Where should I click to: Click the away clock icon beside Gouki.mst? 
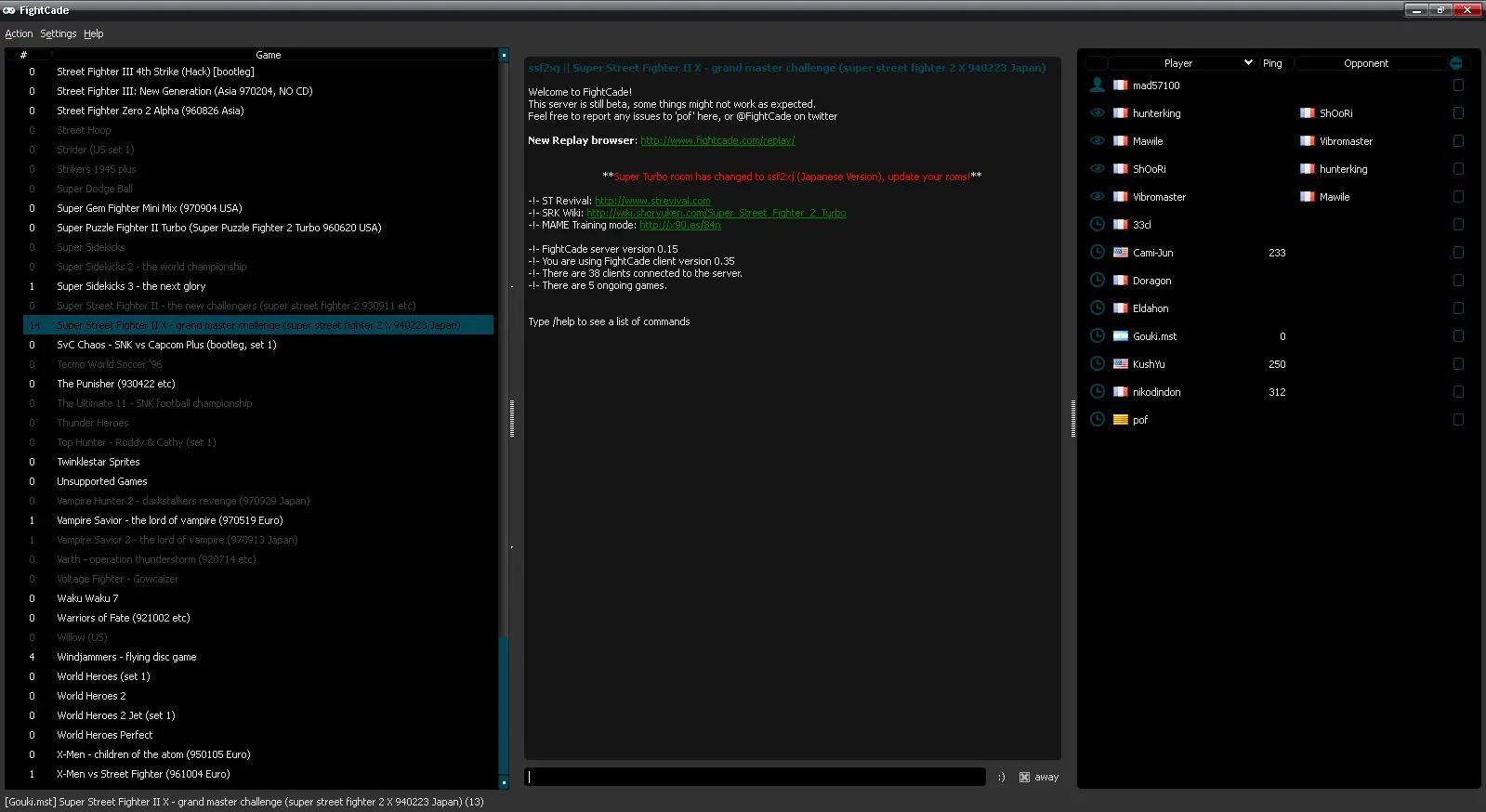coord(1097,335)
